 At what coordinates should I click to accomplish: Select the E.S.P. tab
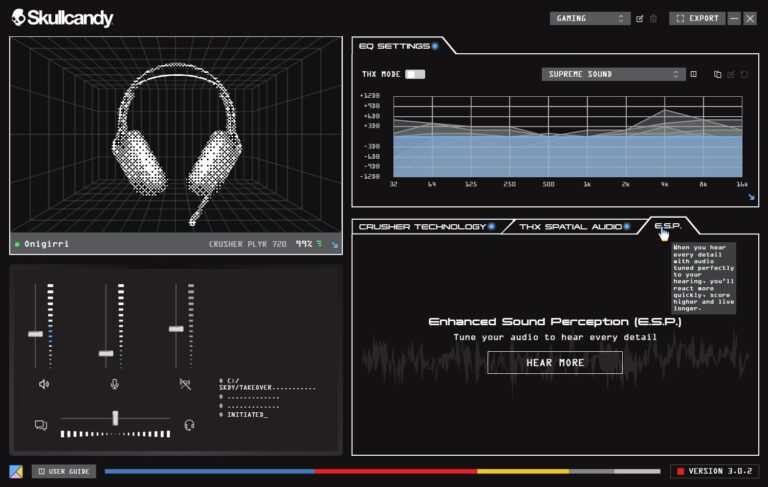coord(667,227)
